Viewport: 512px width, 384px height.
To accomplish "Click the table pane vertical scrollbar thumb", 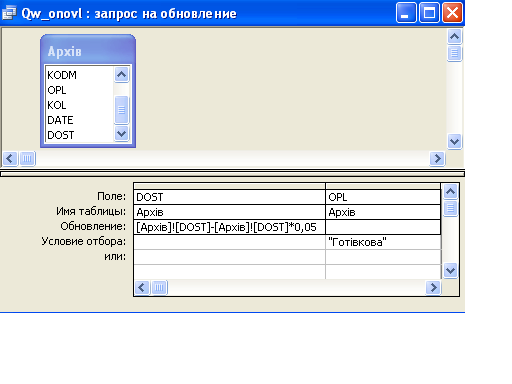I will coord(455,53).
